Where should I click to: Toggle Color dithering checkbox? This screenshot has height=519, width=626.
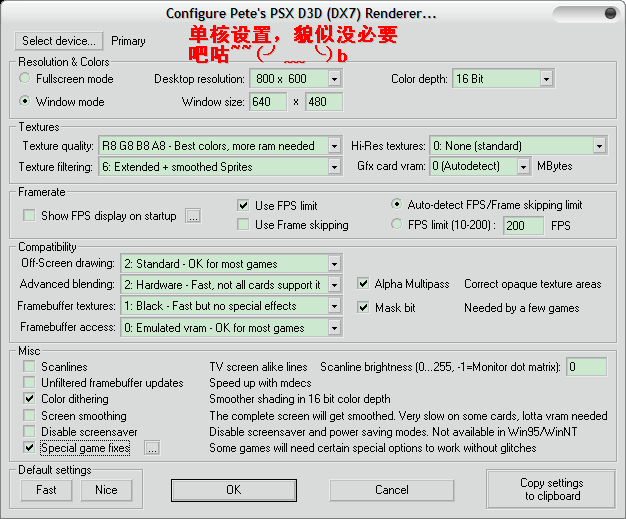(x=29, y=398)
